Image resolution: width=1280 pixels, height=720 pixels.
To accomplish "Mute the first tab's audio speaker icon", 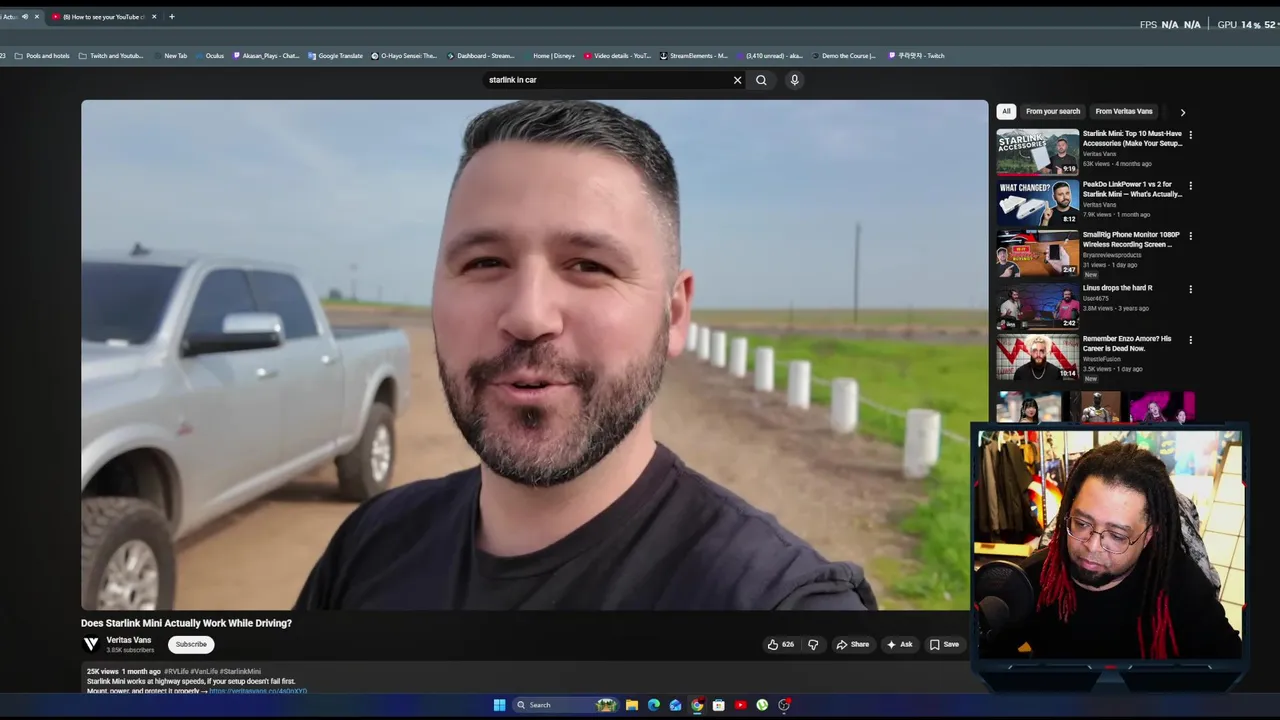I will point(25,17).
